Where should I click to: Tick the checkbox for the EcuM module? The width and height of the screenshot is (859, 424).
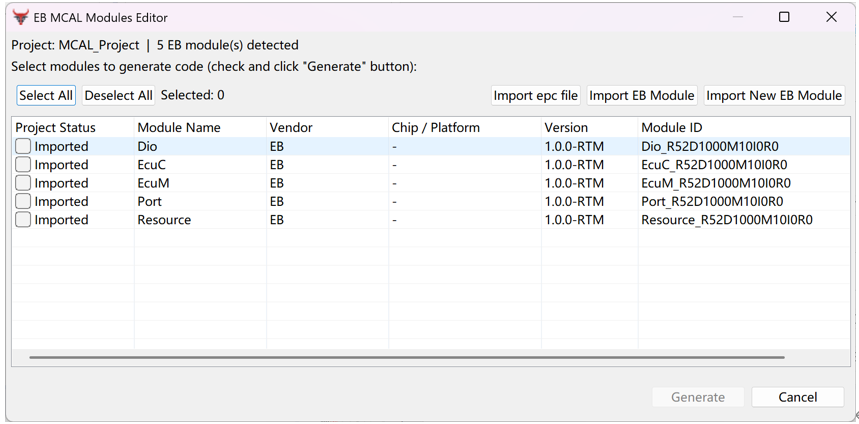tap(23, 183)
